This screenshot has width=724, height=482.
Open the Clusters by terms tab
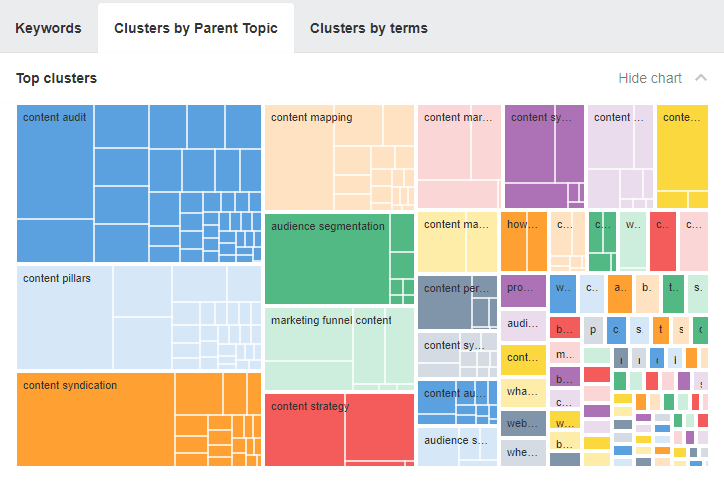369,28
